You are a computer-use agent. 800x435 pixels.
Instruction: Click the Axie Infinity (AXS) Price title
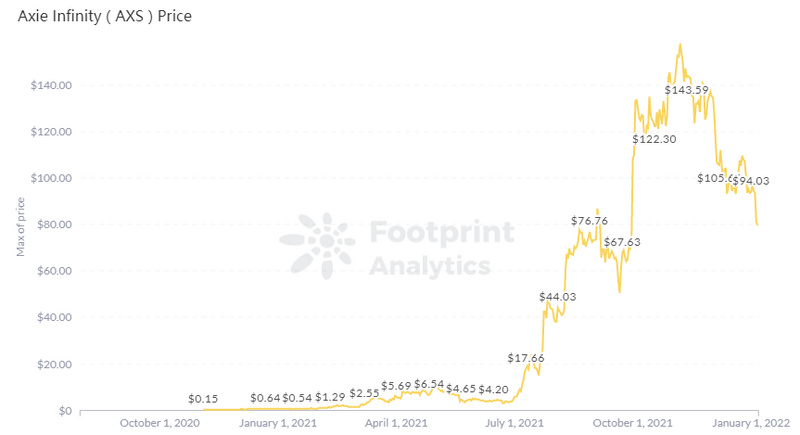(x=105, y=16)
